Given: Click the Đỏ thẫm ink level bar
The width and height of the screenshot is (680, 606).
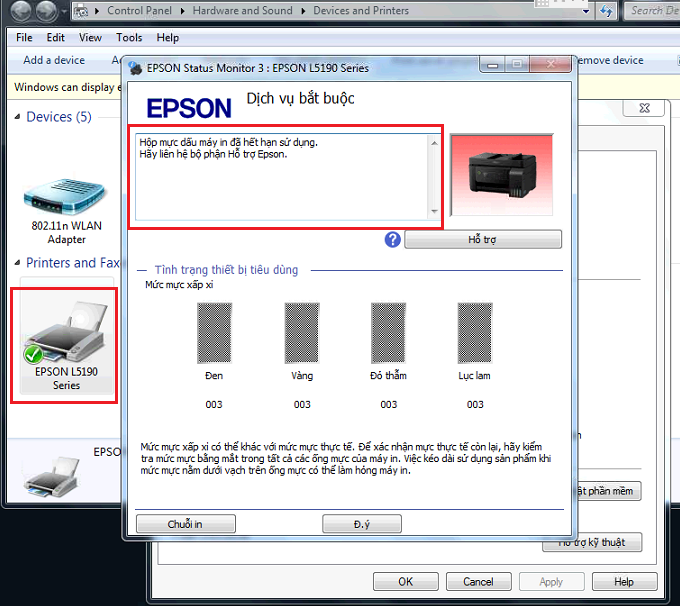Looking at the screenshot, I should tap(388, 333).
